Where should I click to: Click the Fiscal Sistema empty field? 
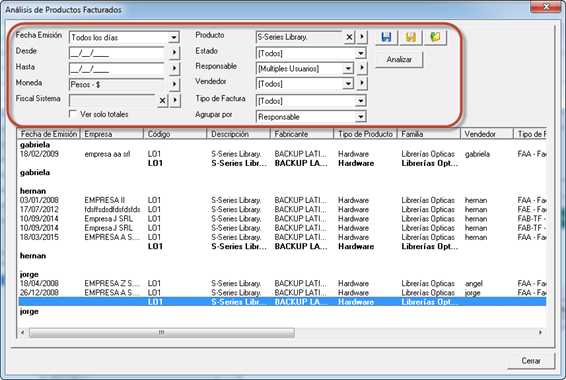click(112, 100)
